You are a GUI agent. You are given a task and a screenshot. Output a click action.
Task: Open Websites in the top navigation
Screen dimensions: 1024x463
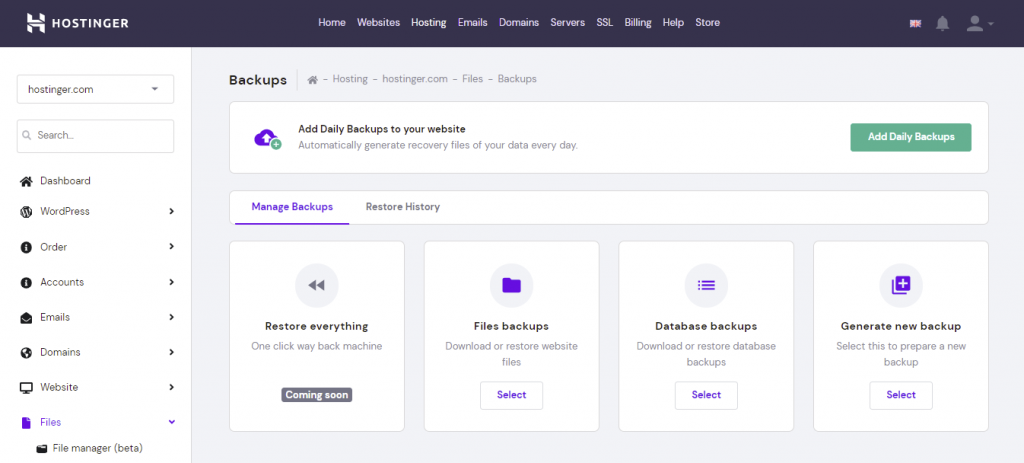pos(378,23)
